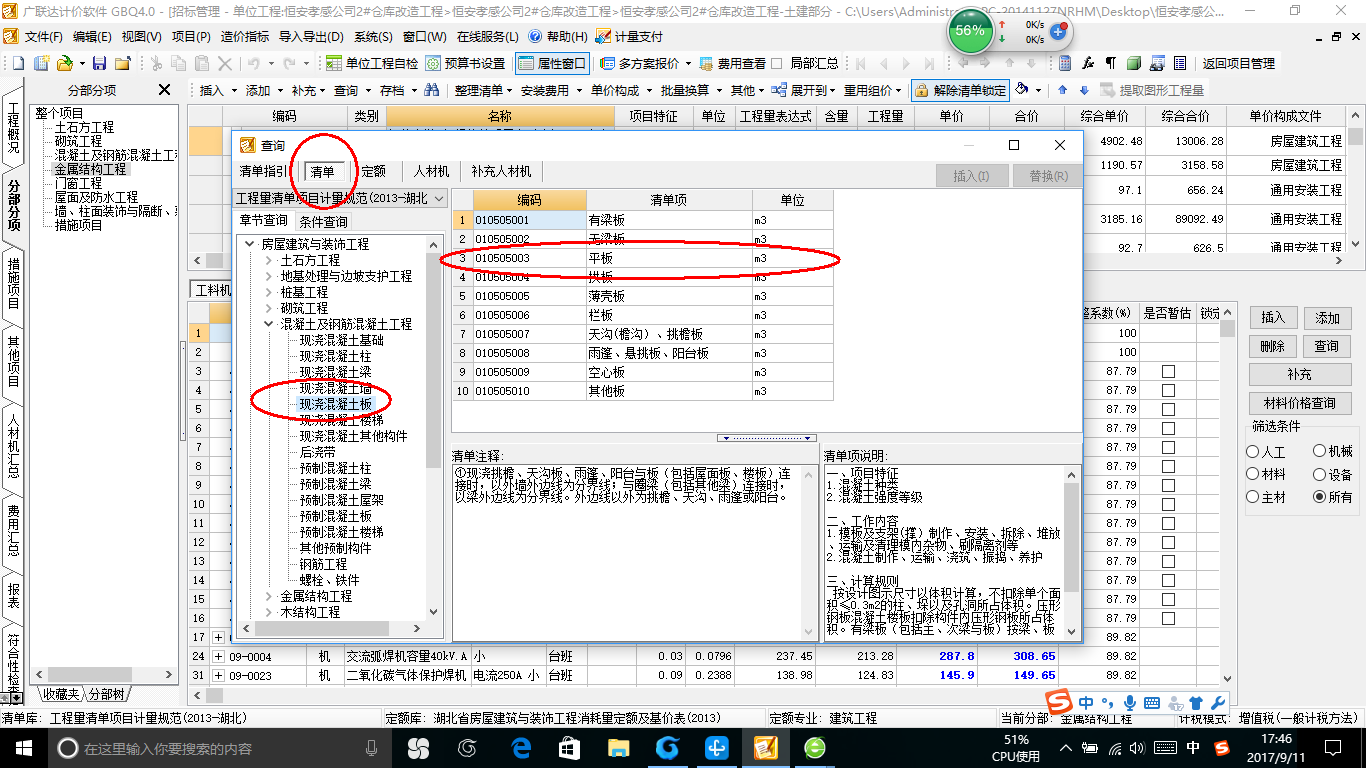This screenshot has height=768, width=1366.
Task: Switch to the 人材机 tab in query dialog
Action: (432, 171)
